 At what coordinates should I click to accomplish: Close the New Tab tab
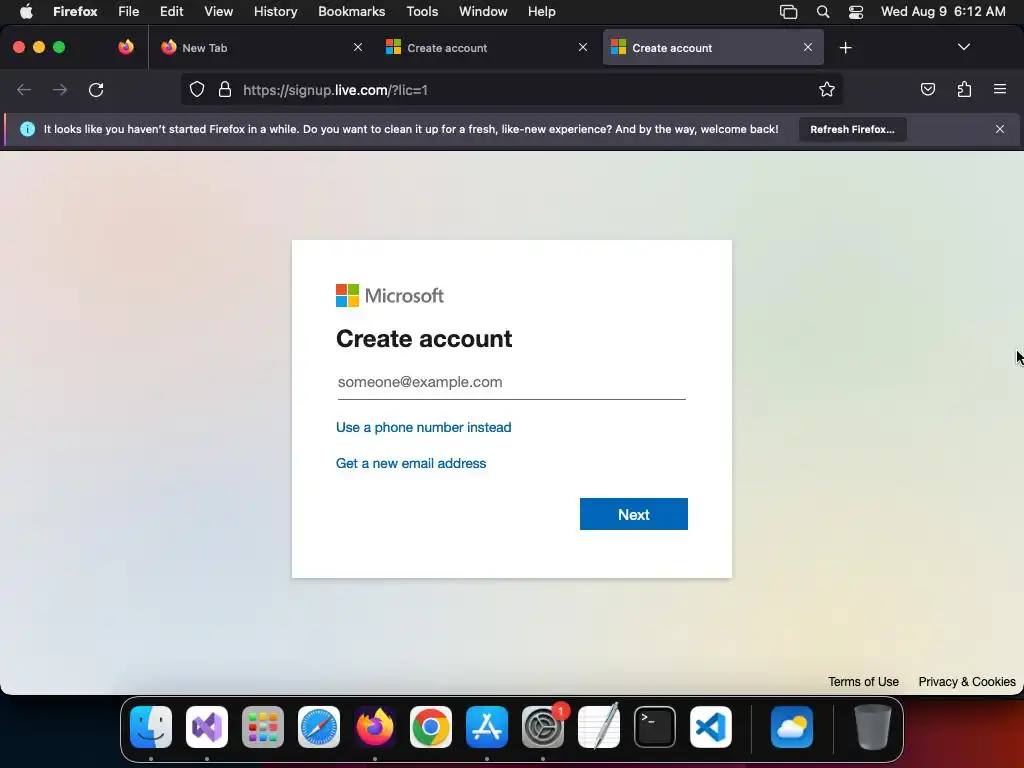[x=358, y=47]
